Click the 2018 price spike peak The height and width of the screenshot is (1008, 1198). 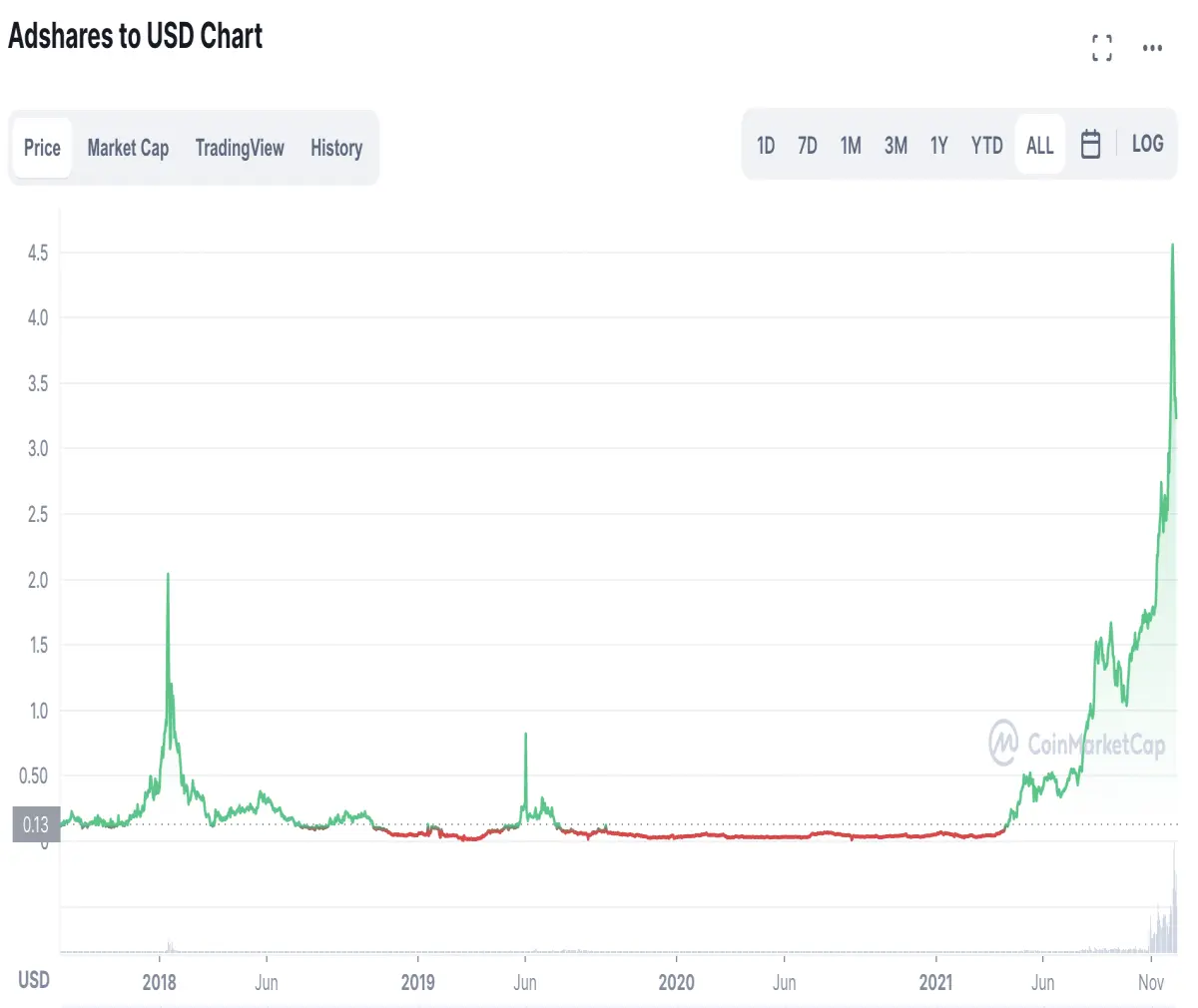[x=168, y=575]
